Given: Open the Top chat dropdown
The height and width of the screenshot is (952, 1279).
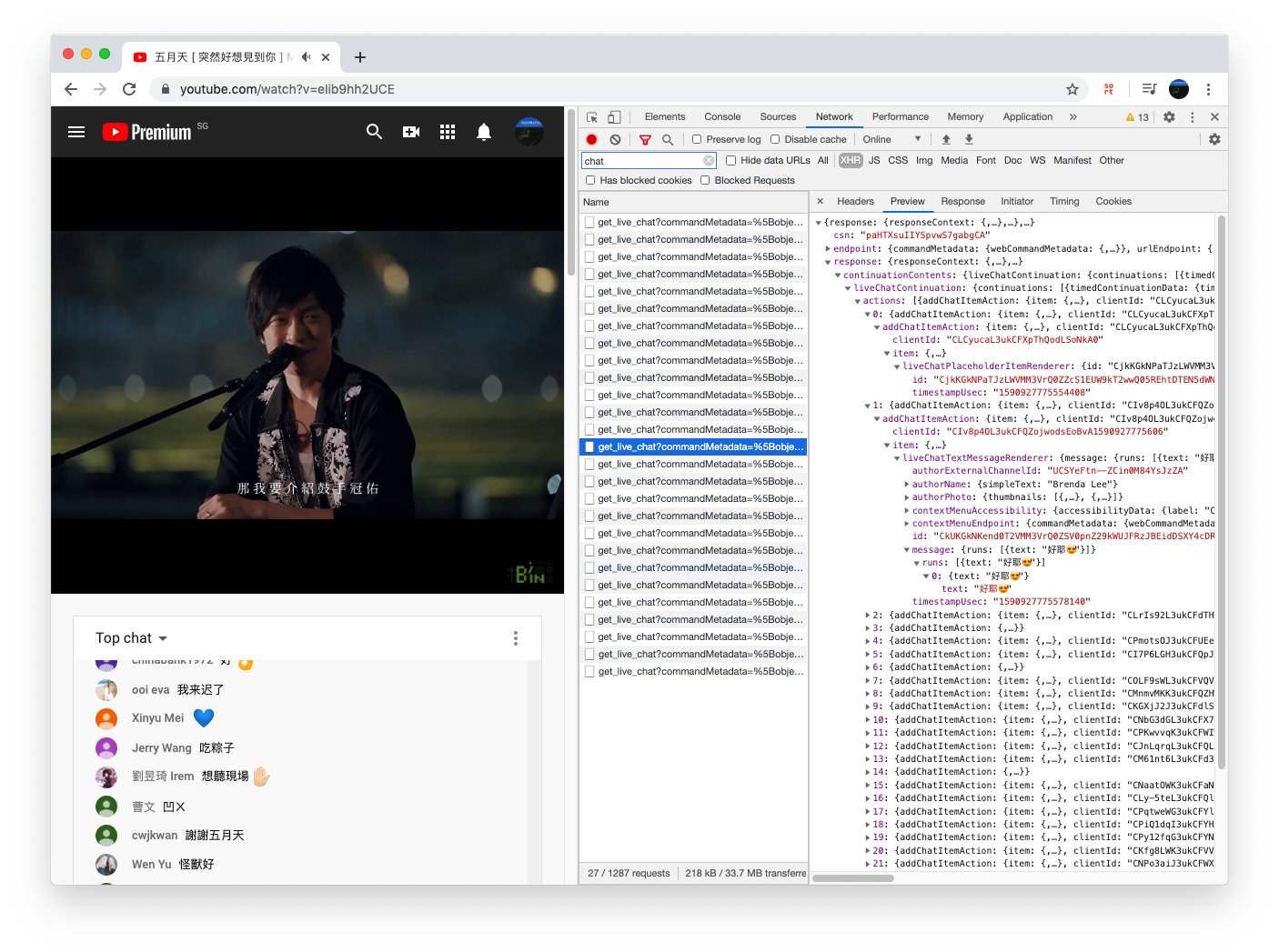Looking at the screenshot, I should click(x=132, y=638).
